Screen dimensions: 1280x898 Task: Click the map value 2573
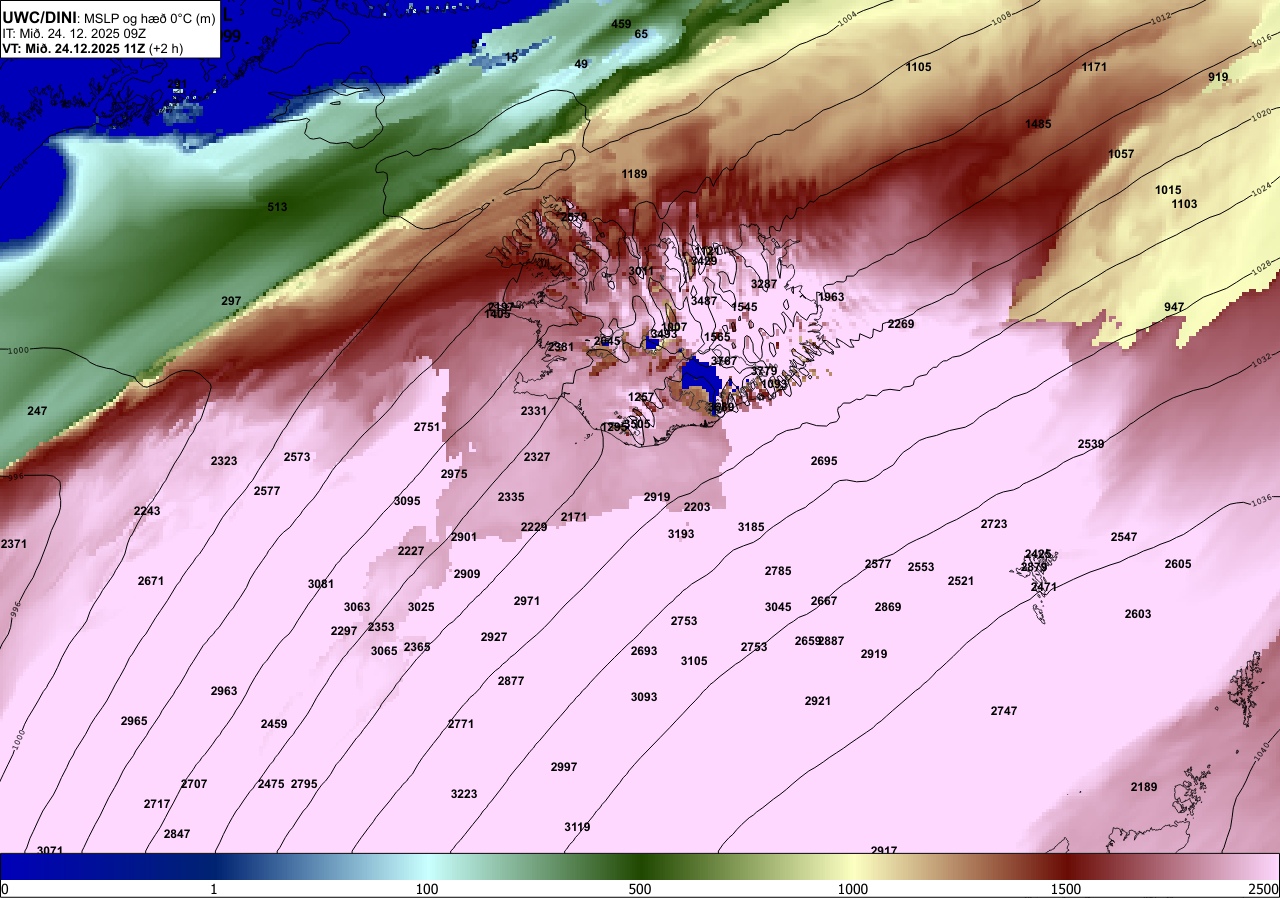pos(297,457)
